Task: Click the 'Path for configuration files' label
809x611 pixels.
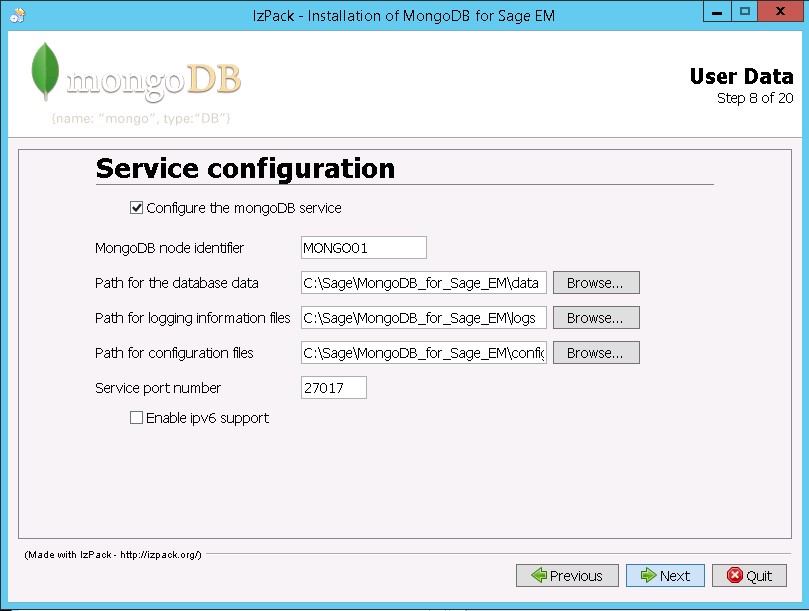Action: click(174, 353)
